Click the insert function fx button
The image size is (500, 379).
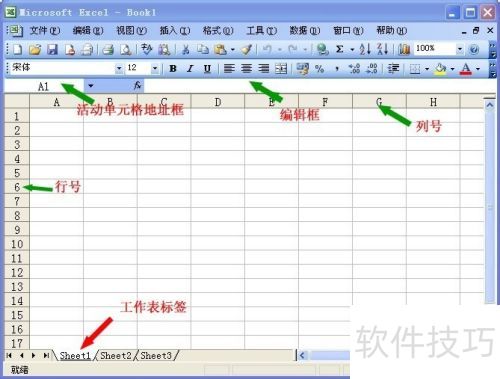click(137, 86)
